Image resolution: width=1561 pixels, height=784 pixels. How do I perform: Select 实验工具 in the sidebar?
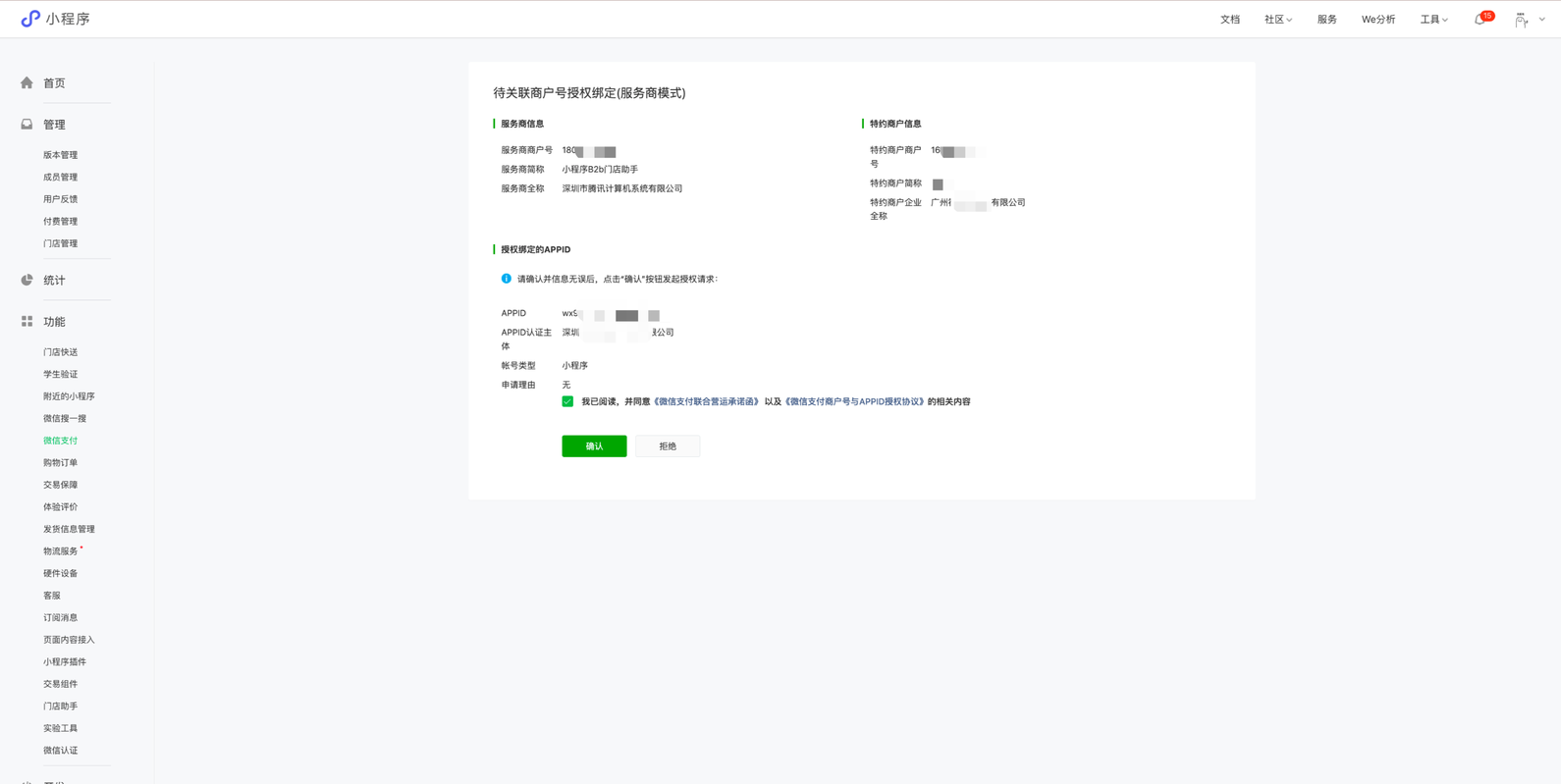60,728
